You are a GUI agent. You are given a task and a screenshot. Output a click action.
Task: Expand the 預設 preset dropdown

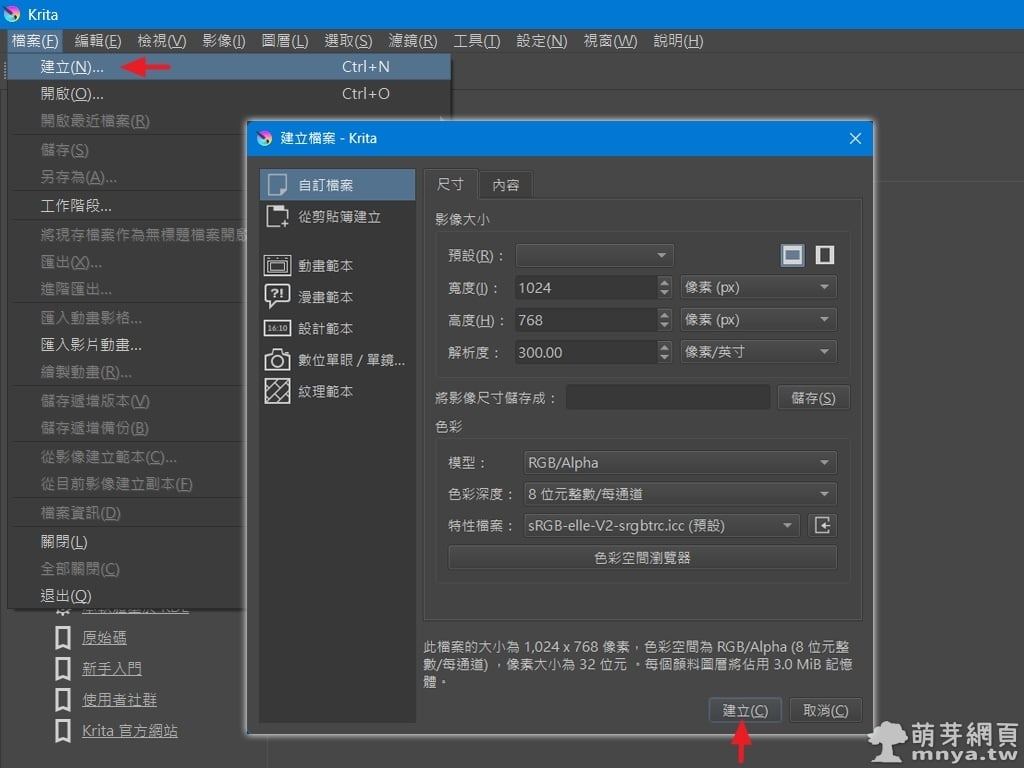[595, 256]
